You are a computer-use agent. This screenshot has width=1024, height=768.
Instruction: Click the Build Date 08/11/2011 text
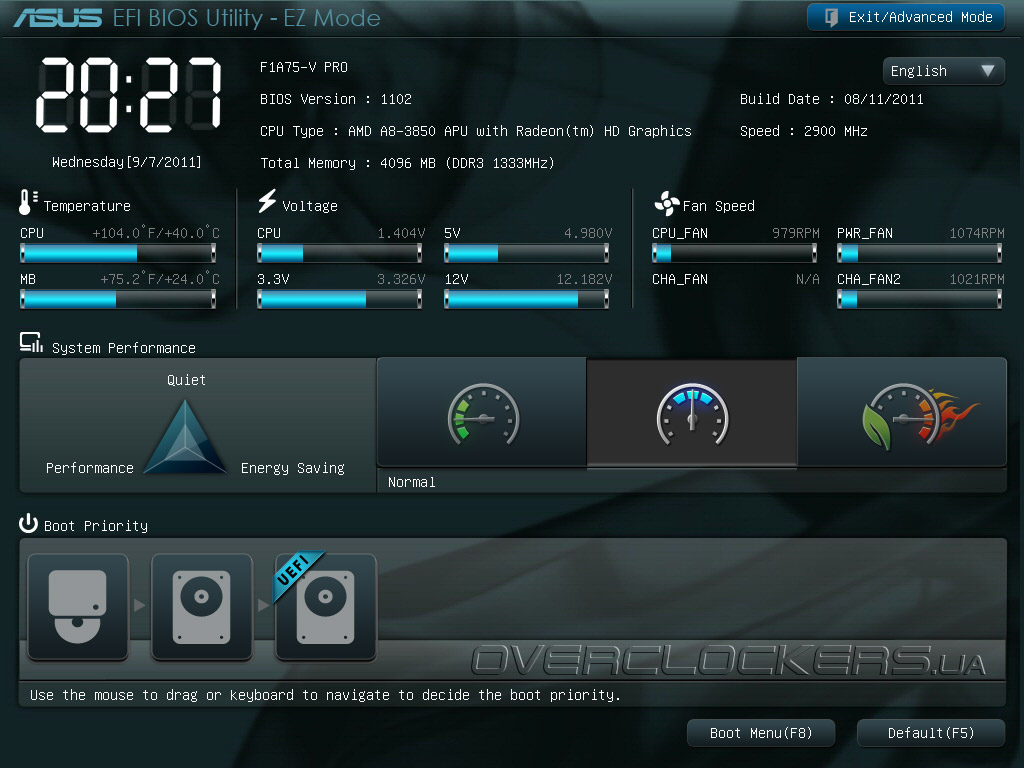click(x=831, y=99)
